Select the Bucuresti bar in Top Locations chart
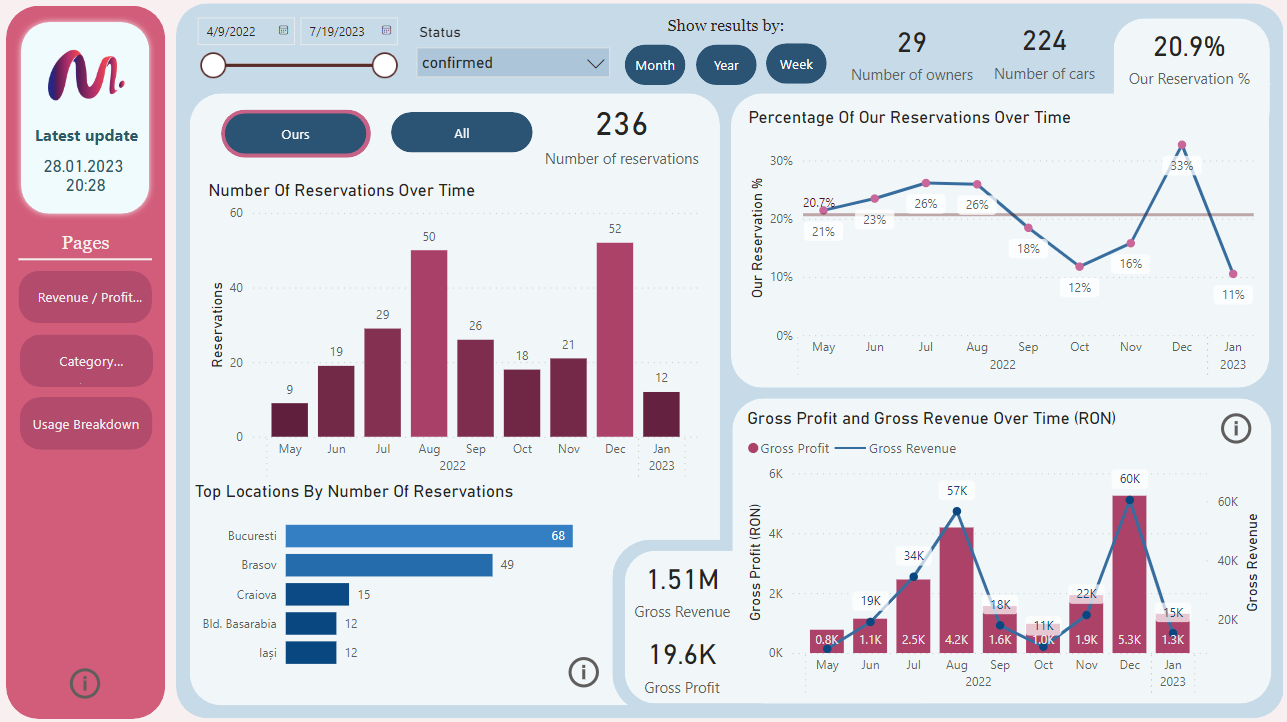 pos(428,536)
